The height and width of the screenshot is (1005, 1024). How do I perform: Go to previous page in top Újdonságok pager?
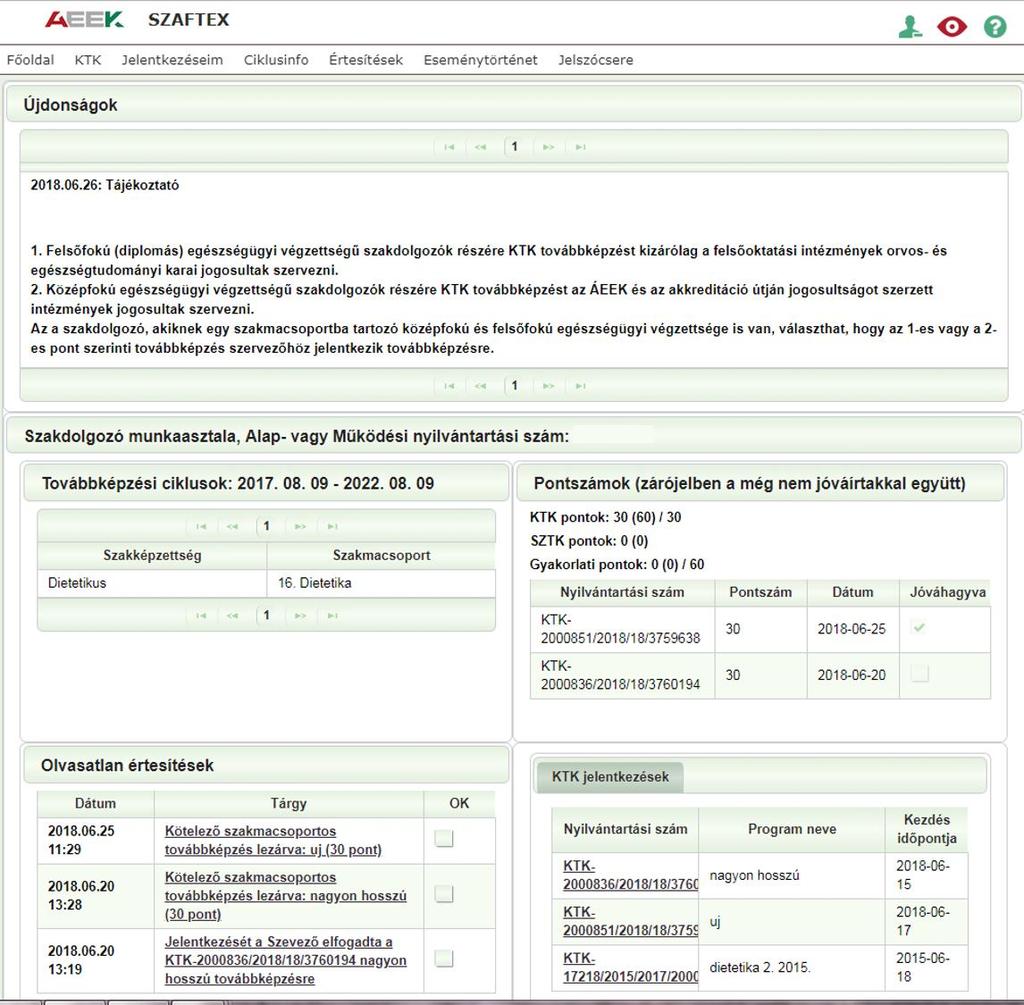(x=481, y=147)
